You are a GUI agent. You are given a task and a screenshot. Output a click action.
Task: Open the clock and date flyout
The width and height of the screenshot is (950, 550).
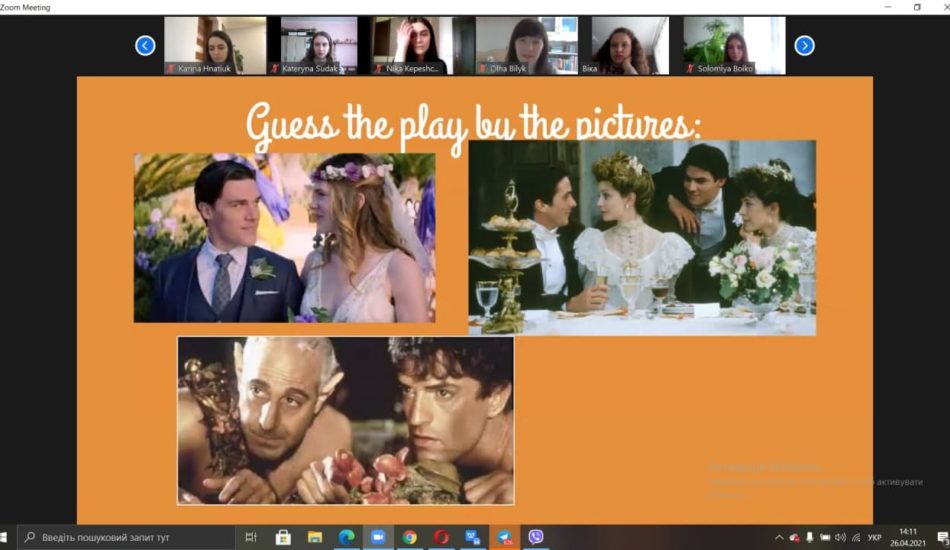pos(907,537)
